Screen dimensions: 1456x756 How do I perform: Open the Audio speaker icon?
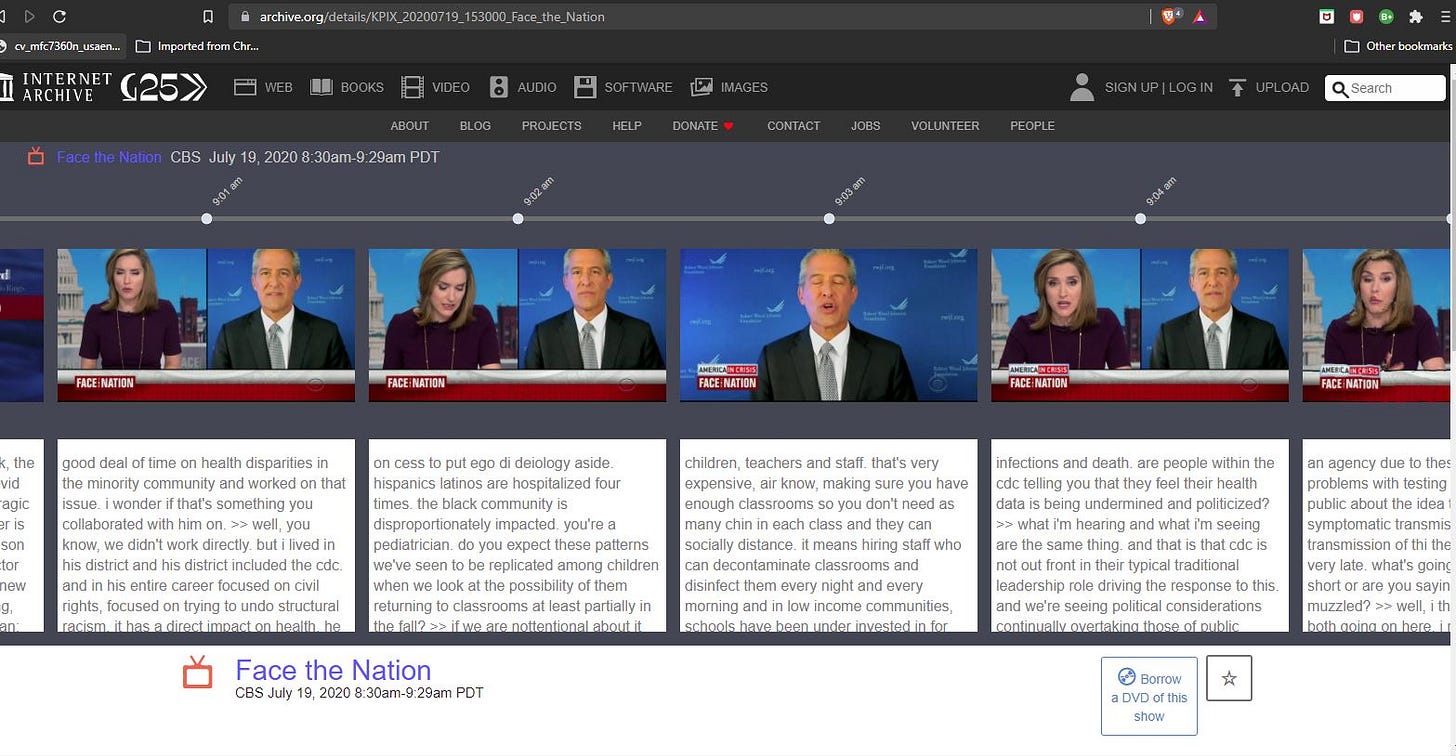pos(499,87)
